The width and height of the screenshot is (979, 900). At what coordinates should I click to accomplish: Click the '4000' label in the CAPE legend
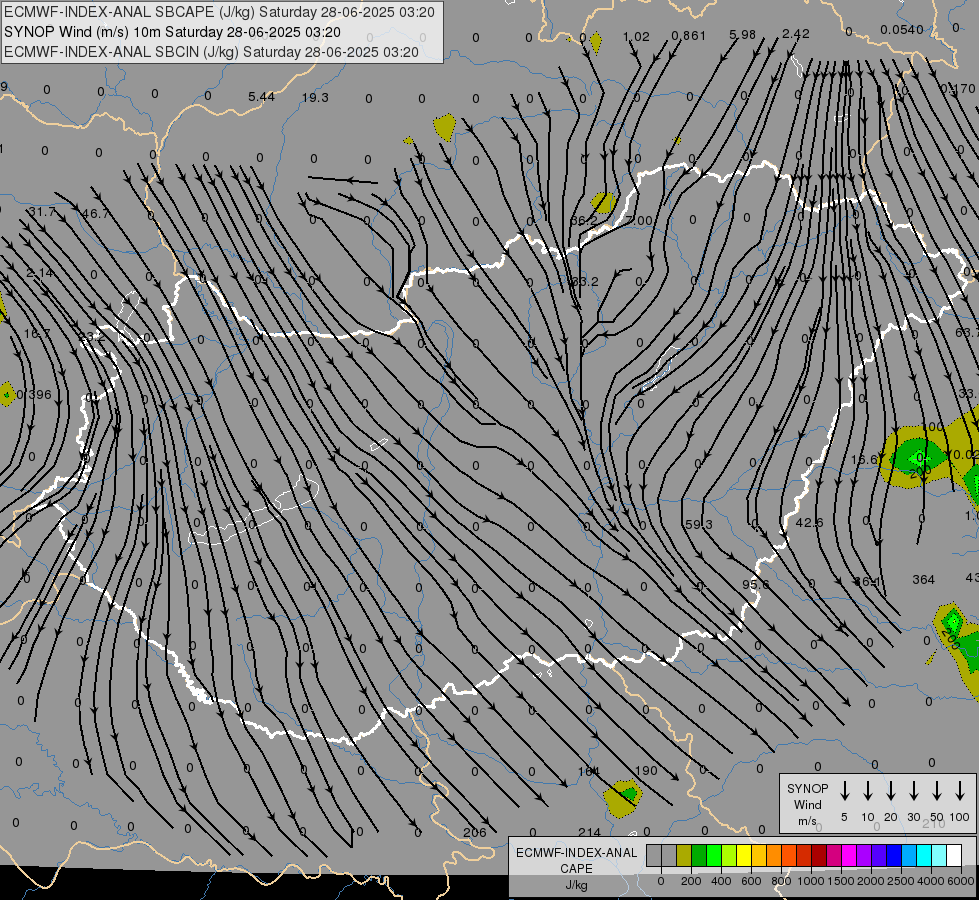931,881
